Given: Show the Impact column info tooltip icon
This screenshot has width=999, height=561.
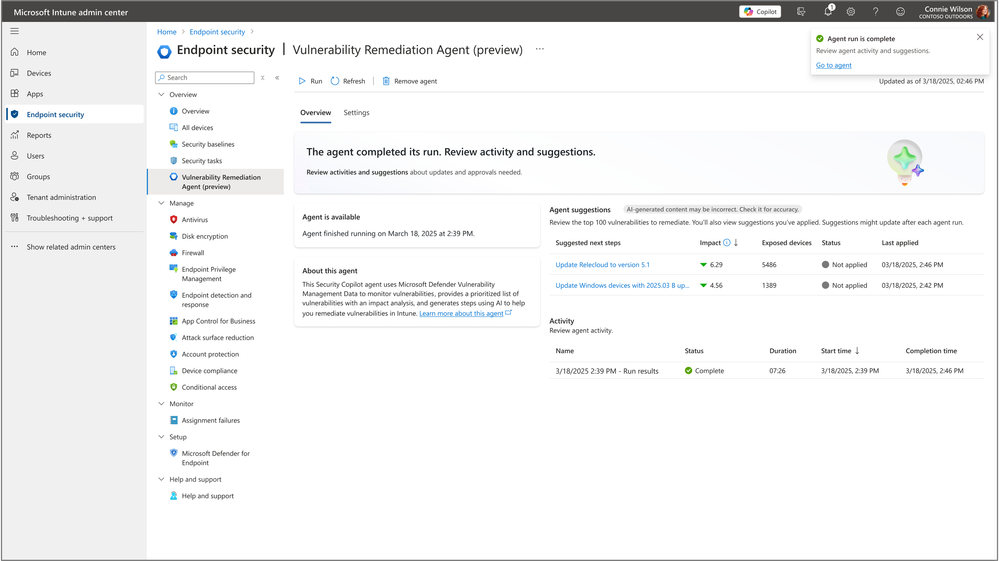Looking at the screenshot, I should pos(726,243).
